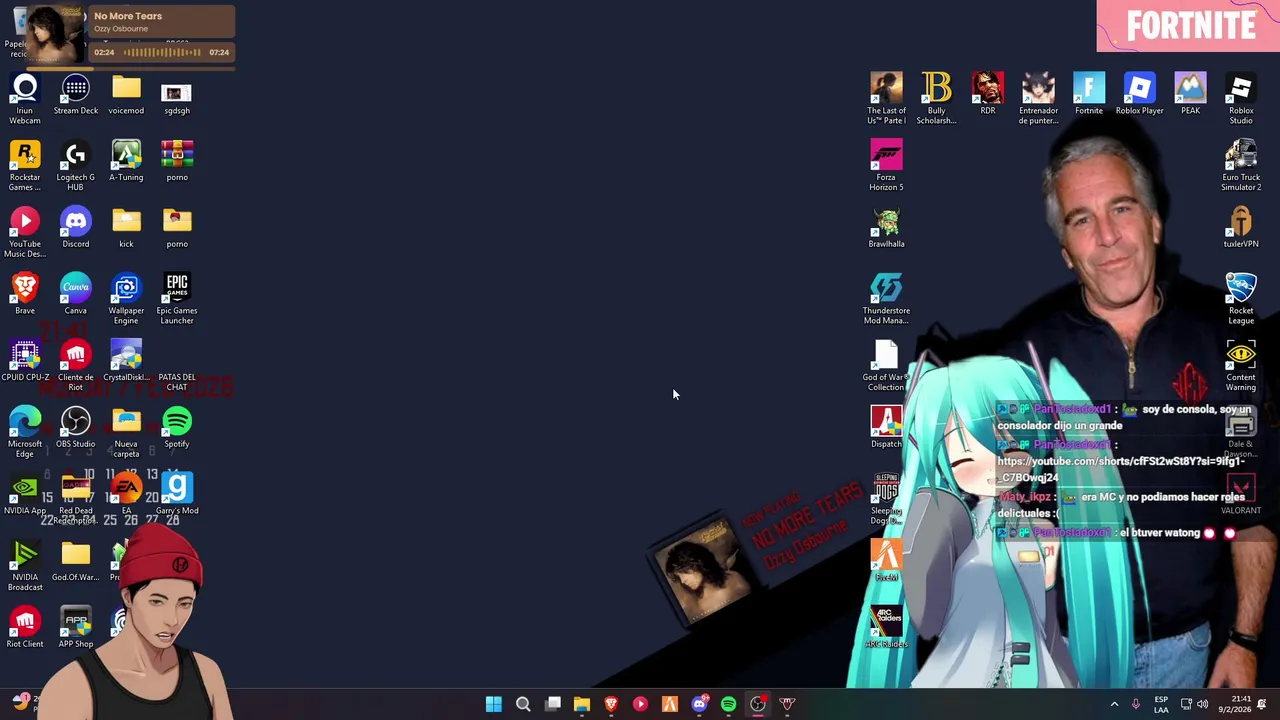Open taskbar Search
Viewport: 1280px width, 720px height.
point(523,704)
